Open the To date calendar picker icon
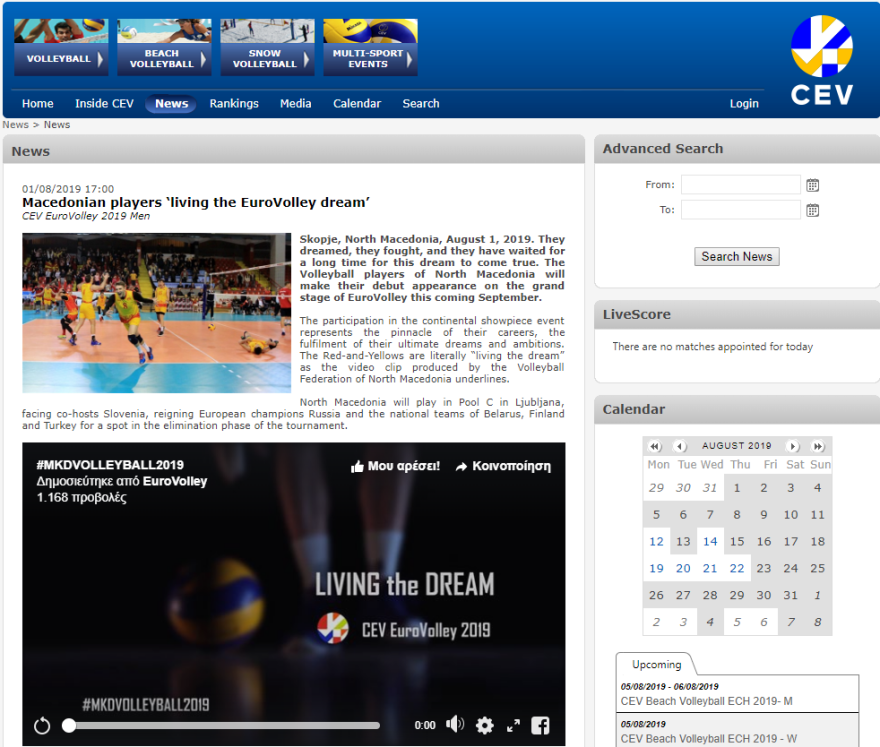This screenshot has width=880, height=747. (813, 210)
